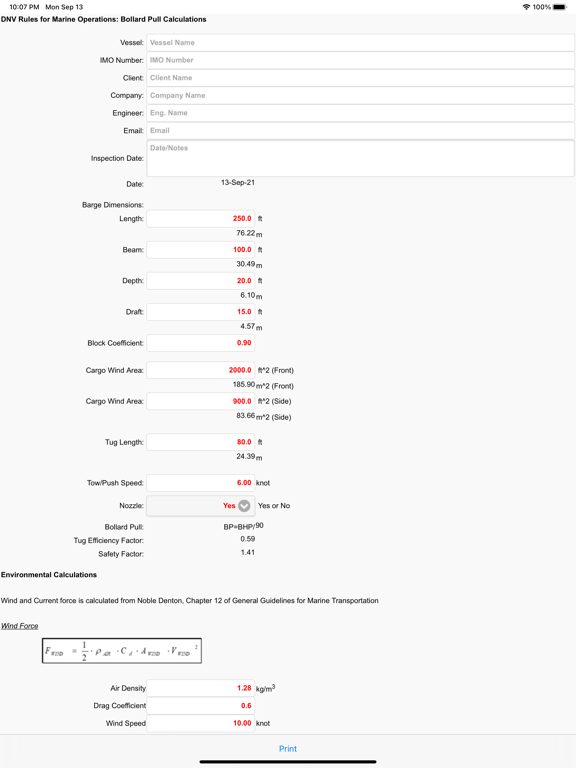Edit the Tow/Push Speed value 6.00
The height and width of the screenshot is (768, 576).
pos(200,483)
